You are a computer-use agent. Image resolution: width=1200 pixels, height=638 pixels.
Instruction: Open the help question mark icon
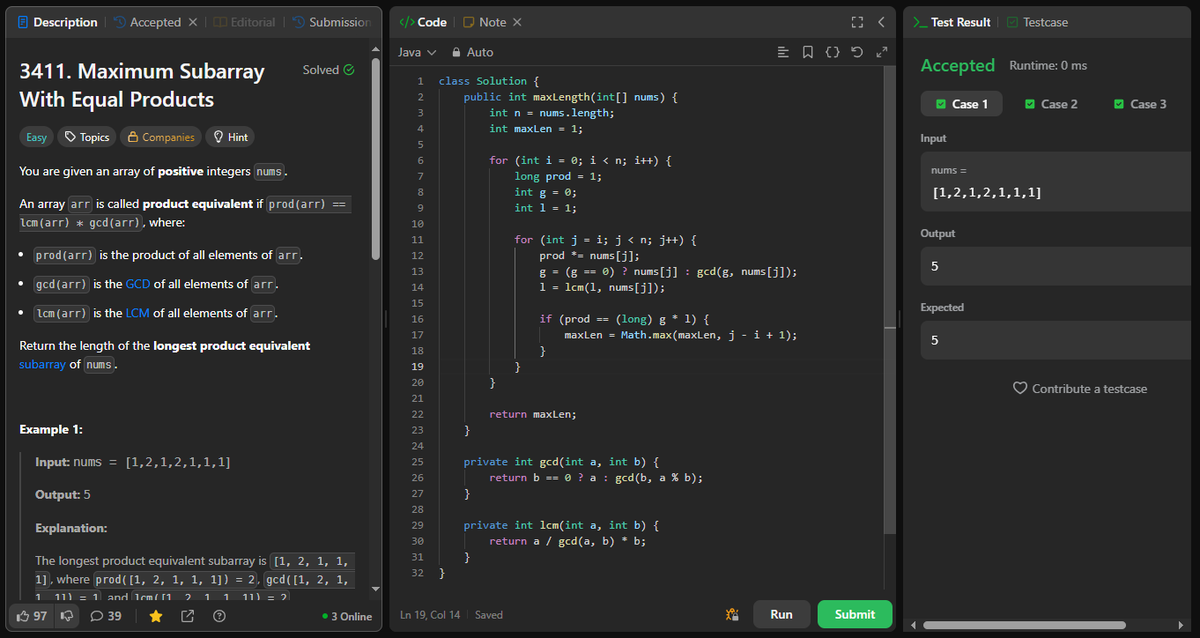(221, 616)
